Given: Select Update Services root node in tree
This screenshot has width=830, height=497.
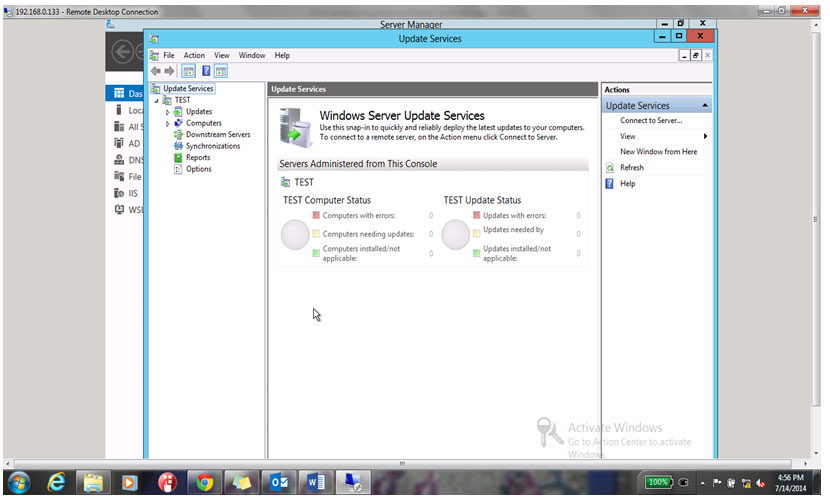Looking at the screenshot, I should (x=188, y=88).
